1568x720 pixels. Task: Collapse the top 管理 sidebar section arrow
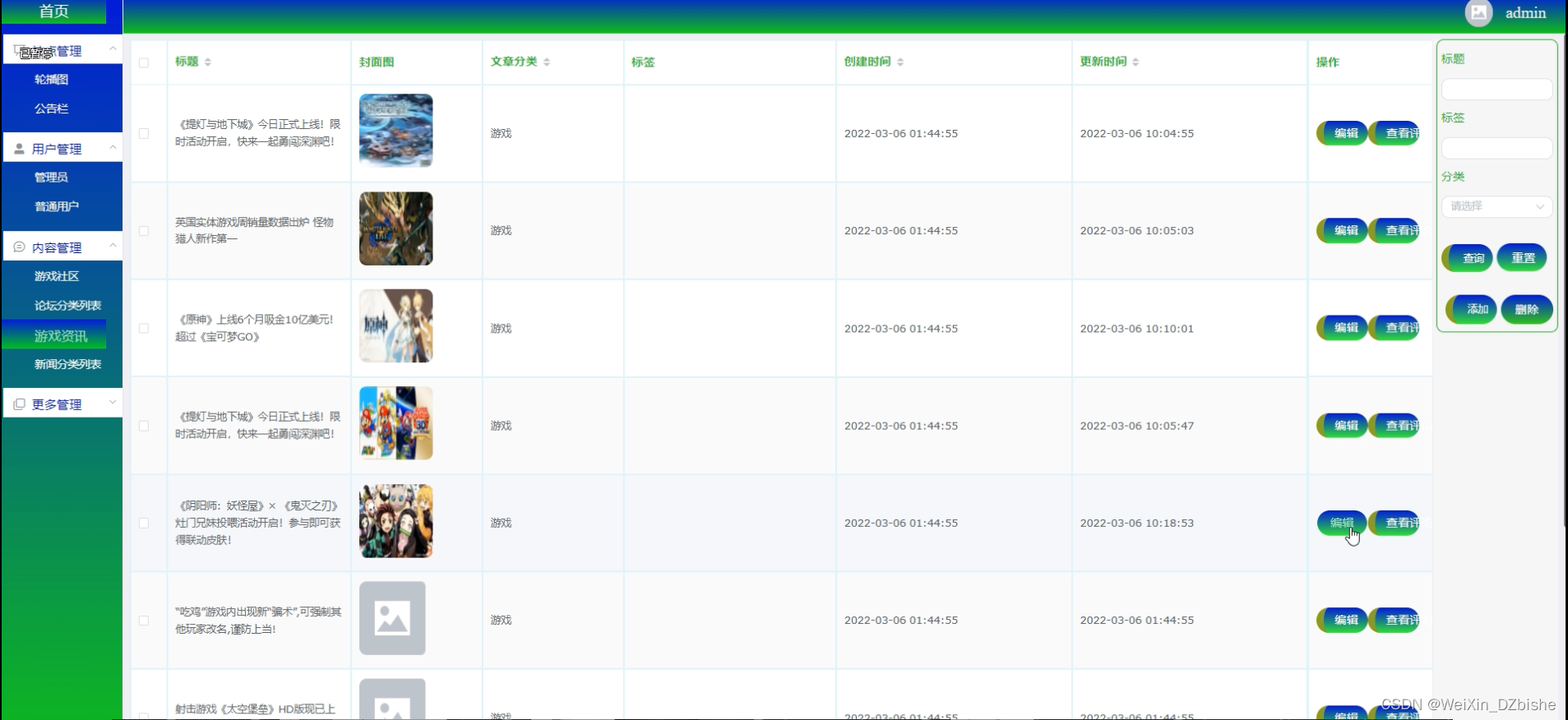click(x=113, y=49)
